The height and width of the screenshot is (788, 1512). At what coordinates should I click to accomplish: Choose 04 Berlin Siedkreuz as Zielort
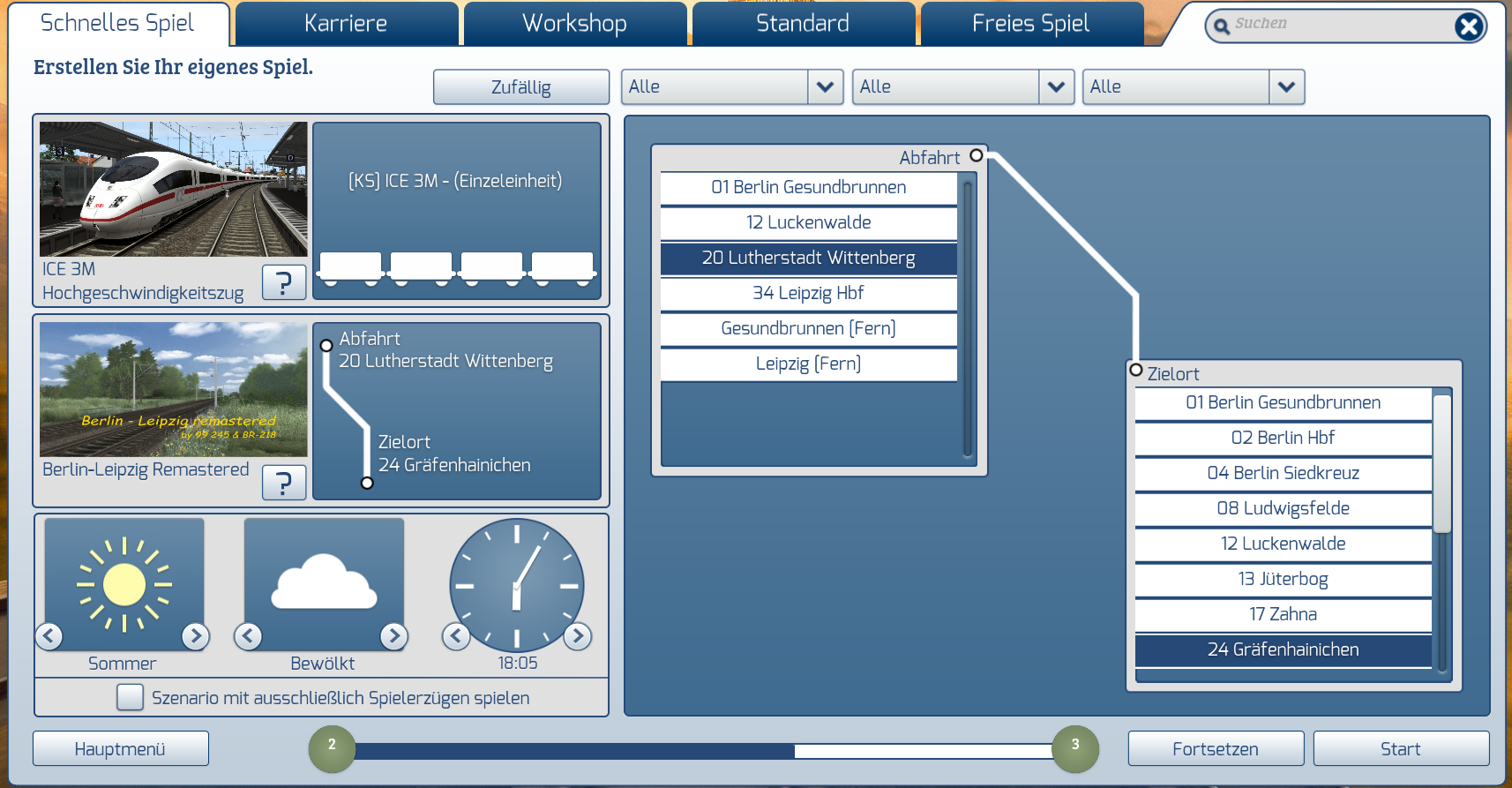(x=1284, y=473)
